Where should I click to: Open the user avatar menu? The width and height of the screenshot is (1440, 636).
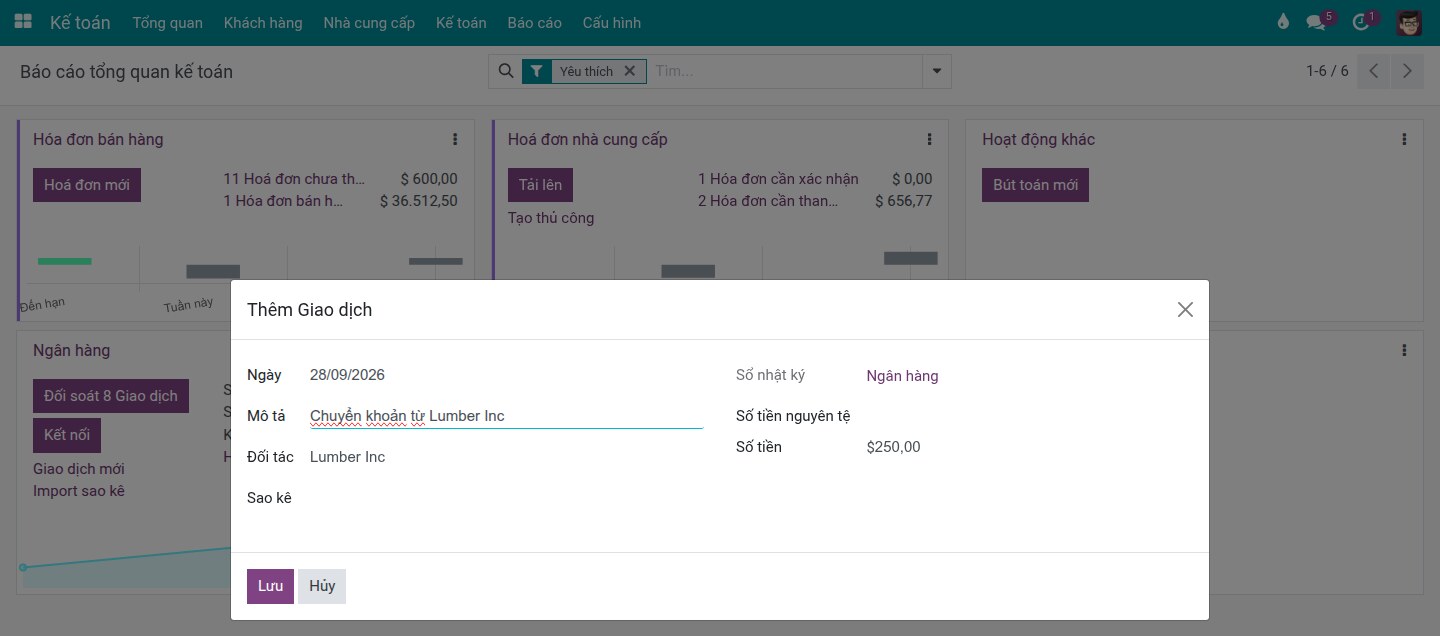[1409, 22]
